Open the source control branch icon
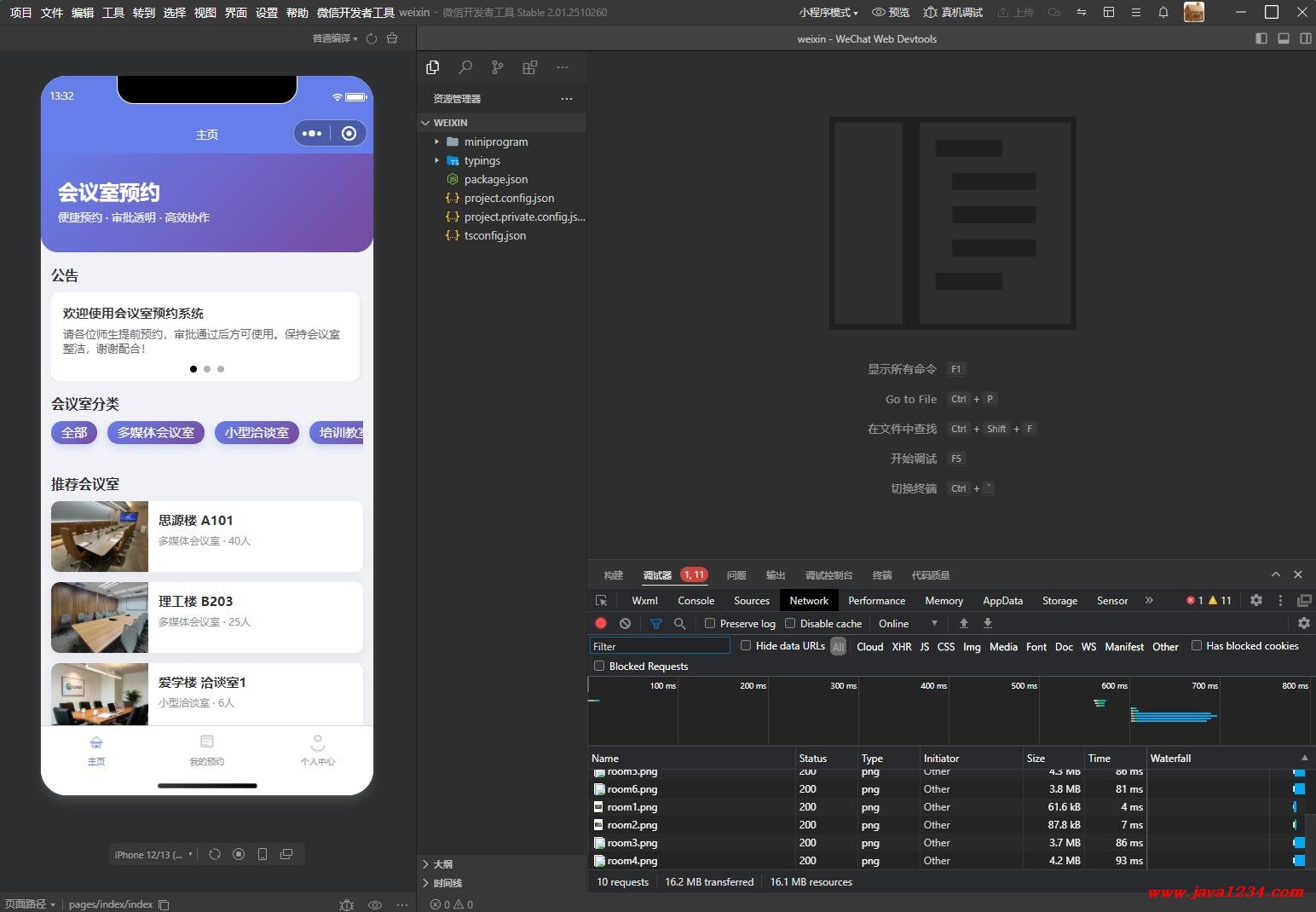 [498, 67]
